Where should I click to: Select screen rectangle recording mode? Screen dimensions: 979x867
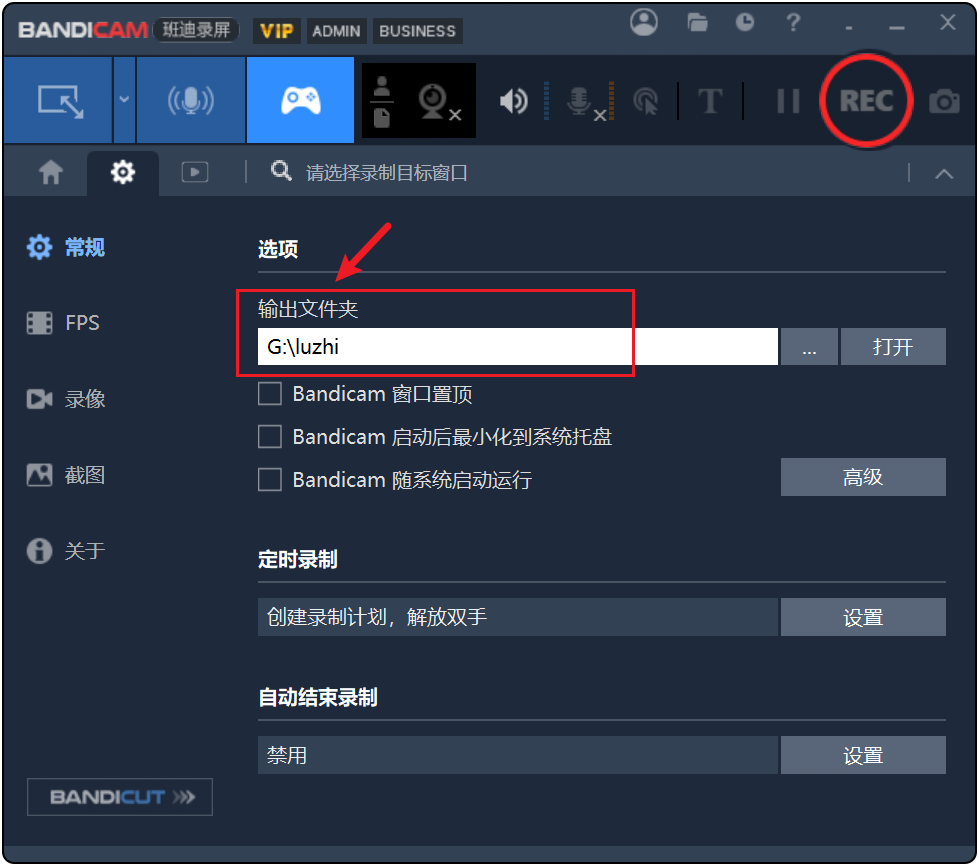pyautogui.click(x=58, y=100)
